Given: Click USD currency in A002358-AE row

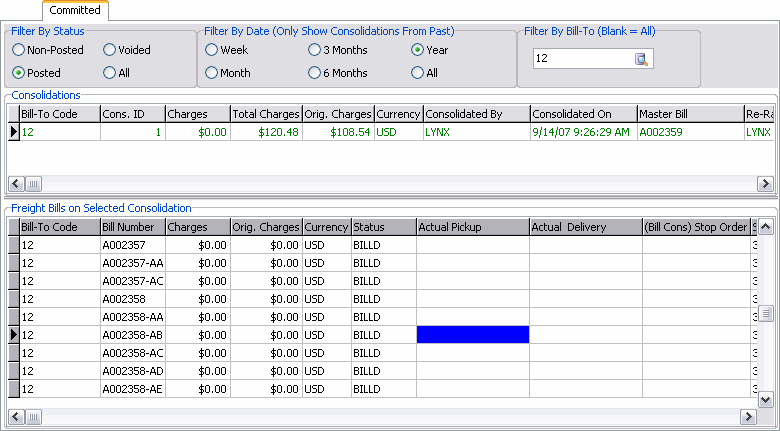Looking at the screenshot, I should pos(327,389).
